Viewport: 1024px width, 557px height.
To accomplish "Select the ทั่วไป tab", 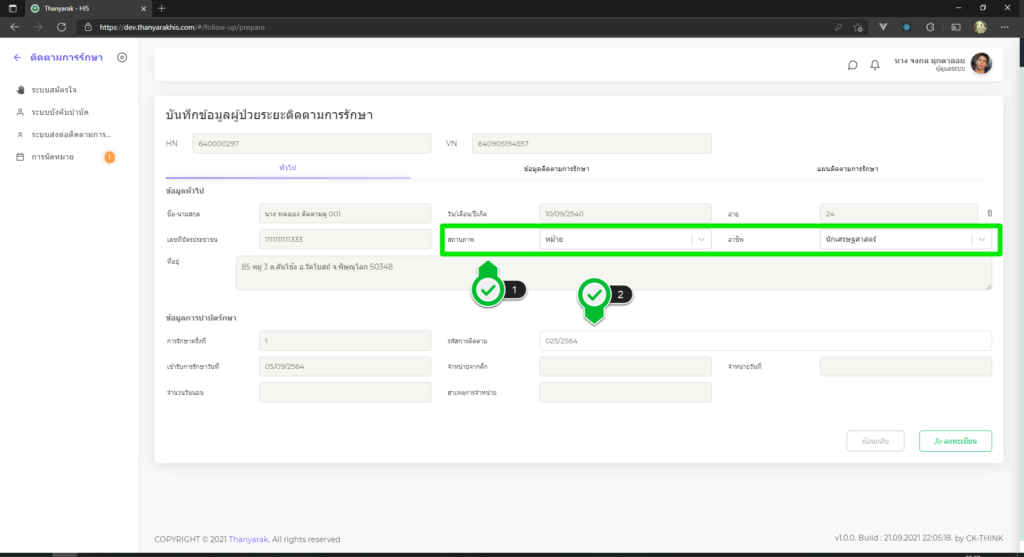I will [x=287, y=169].
